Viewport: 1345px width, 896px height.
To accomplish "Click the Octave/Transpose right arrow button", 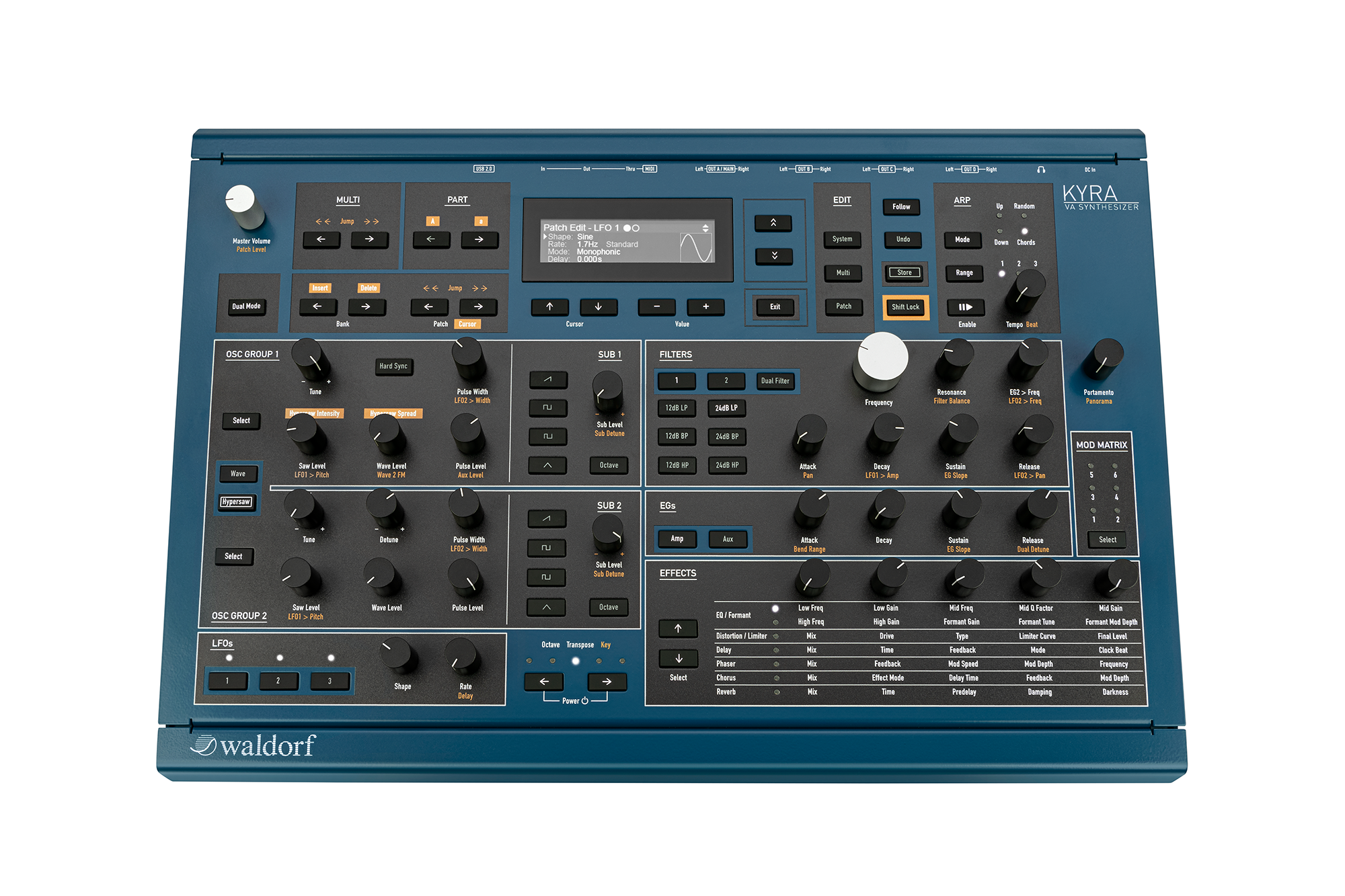I will tap(607, 682).
